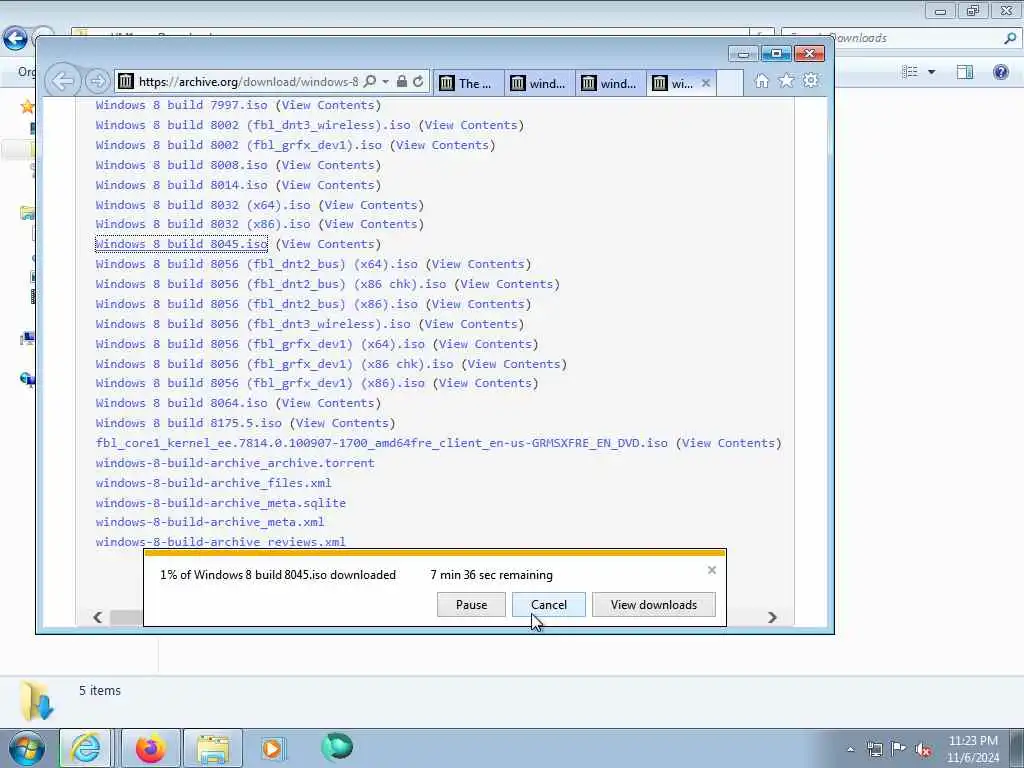Click the IE browser forward arrow
The height and width of the screenshot is (768, 1024).
97,81
